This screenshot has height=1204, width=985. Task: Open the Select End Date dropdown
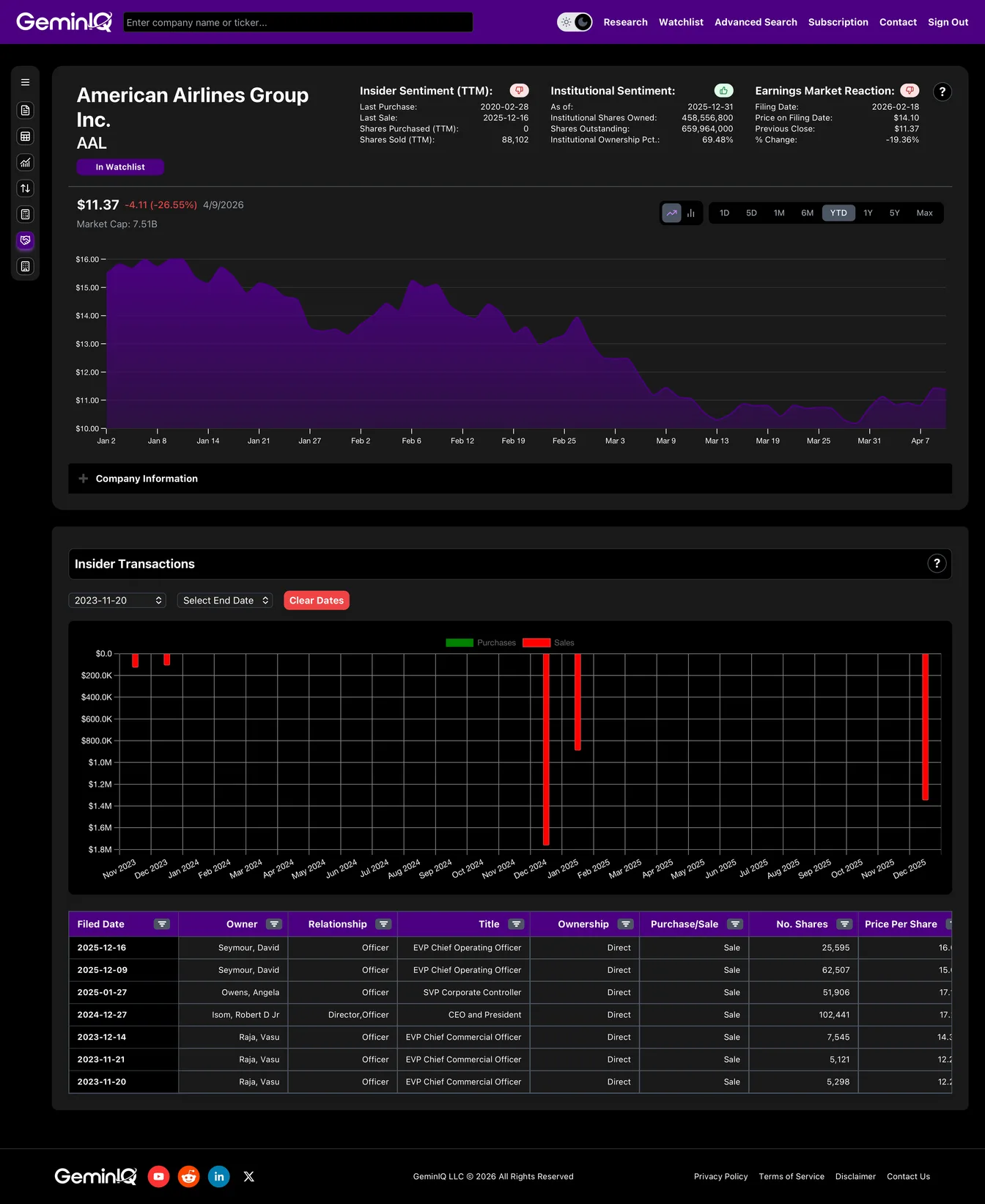tap(225, 601)
